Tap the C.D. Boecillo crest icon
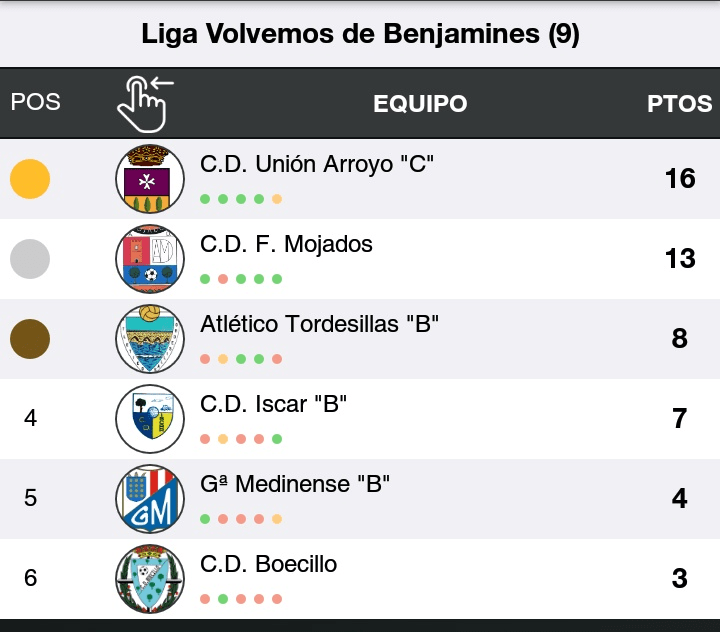Image resolution: width=720 pixels, height=632 pixels. (x=150, y=578)
